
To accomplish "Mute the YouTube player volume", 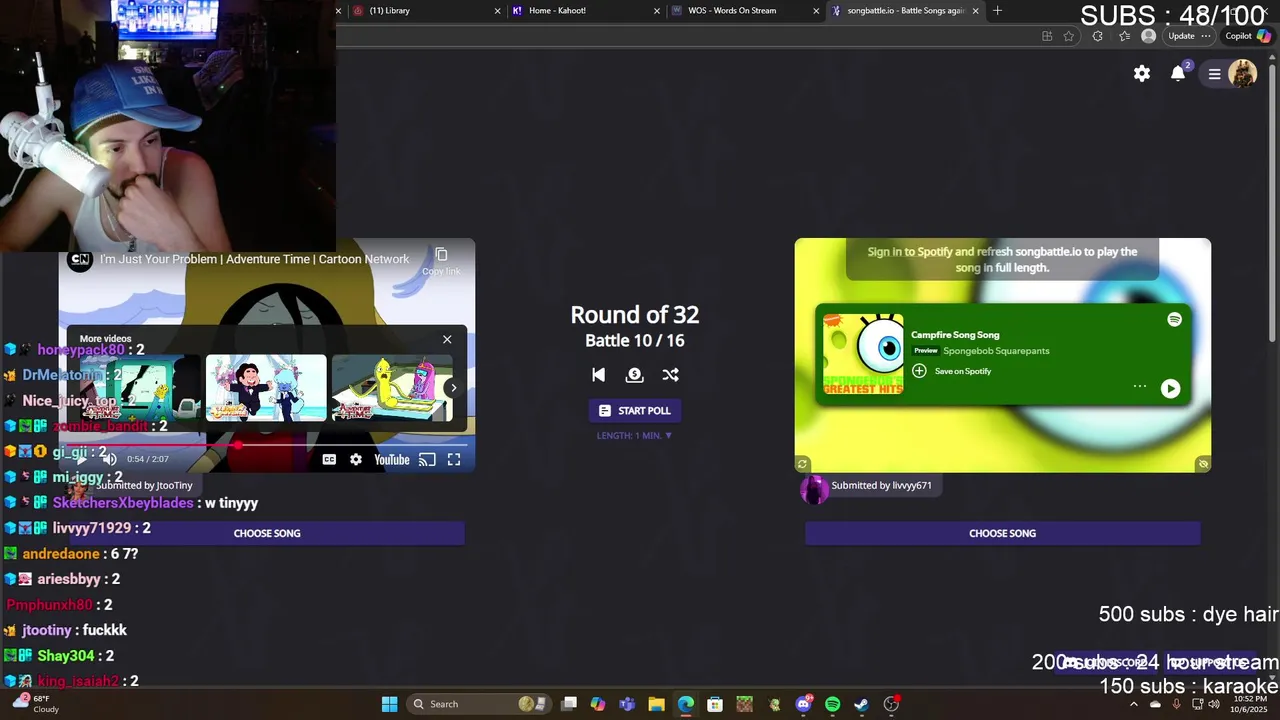I will tap(110, 459).
